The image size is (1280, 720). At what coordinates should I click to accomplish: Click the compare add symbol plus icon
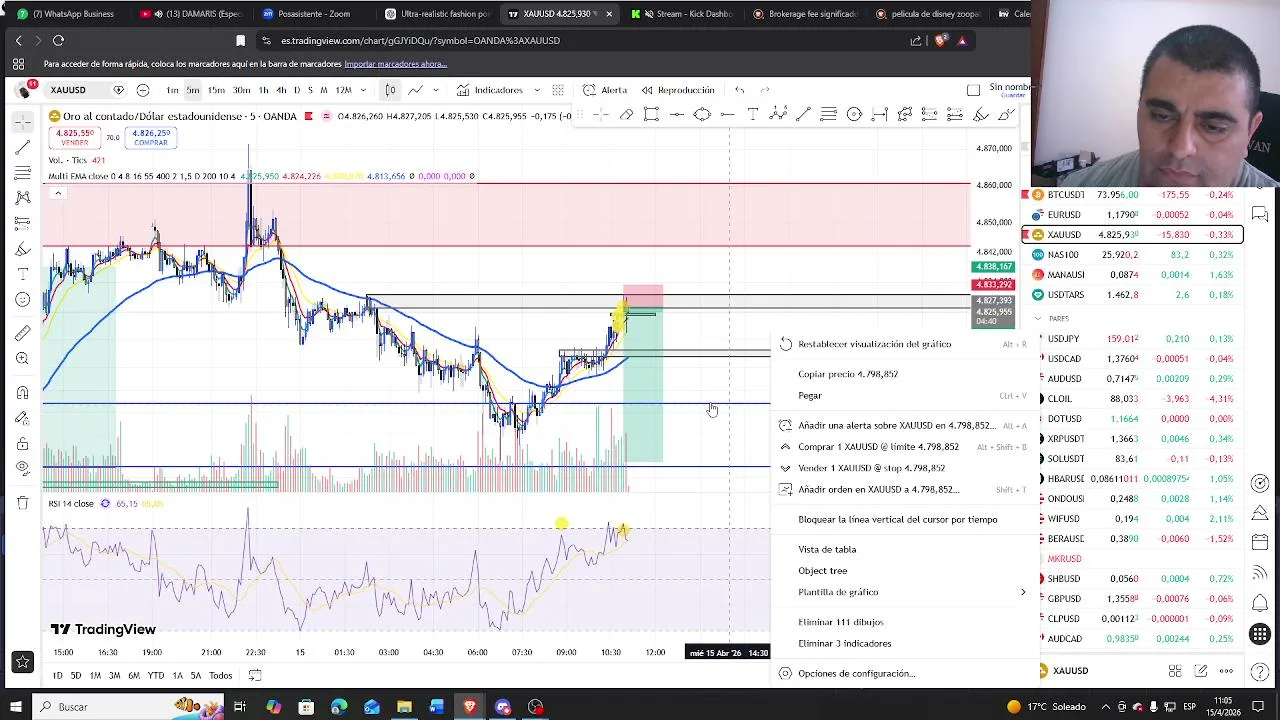coord(143,90)
